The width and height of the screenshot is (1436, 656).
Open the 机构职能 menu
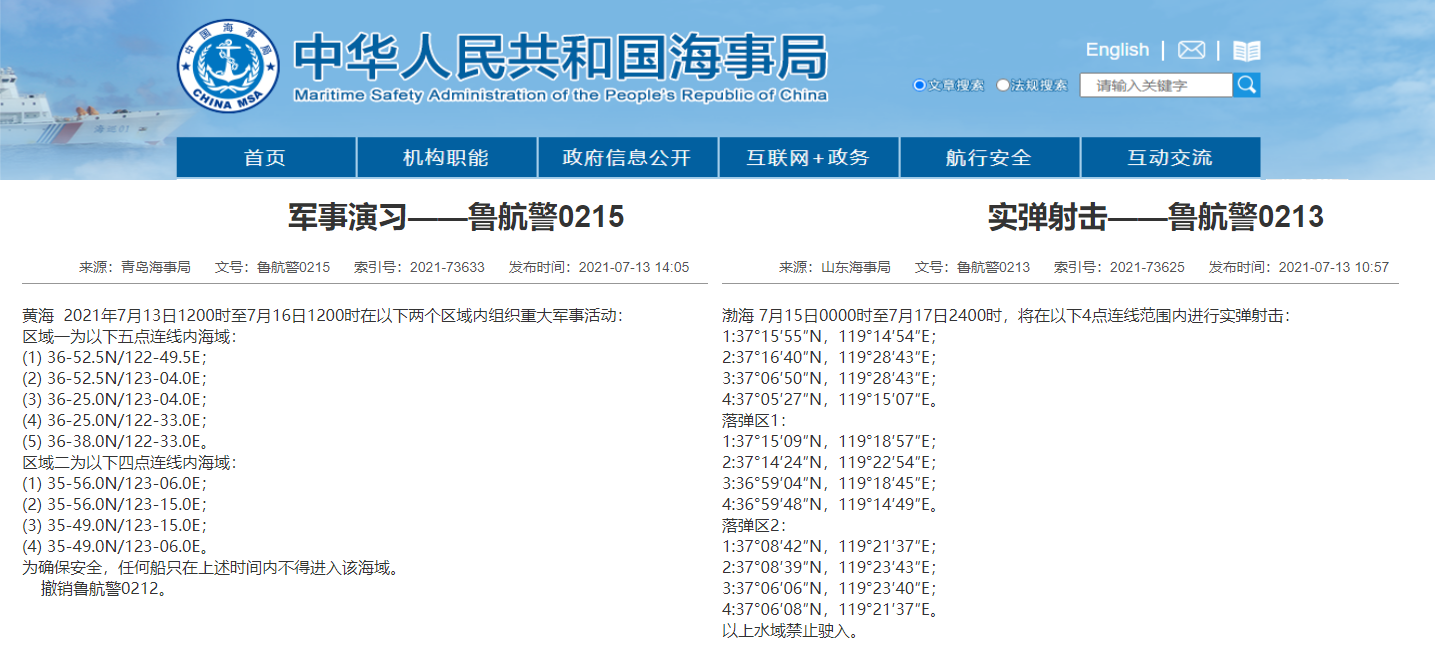coord(446,158)
